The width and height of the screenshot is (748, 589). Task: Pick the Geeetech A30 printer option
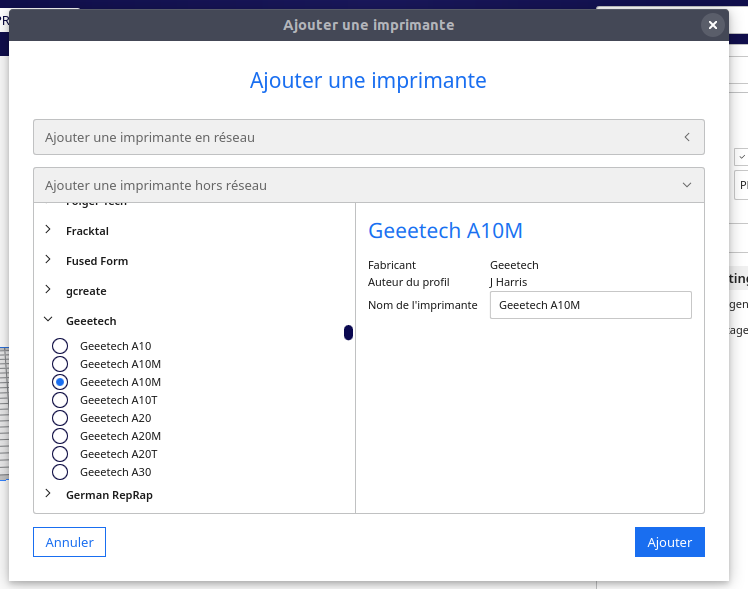[60, 472]
